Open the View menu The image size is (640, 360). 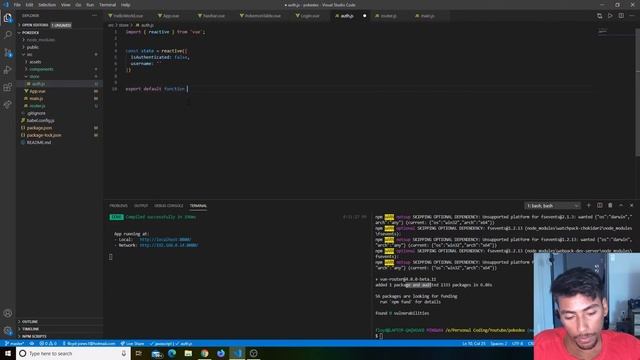(65, 5)
